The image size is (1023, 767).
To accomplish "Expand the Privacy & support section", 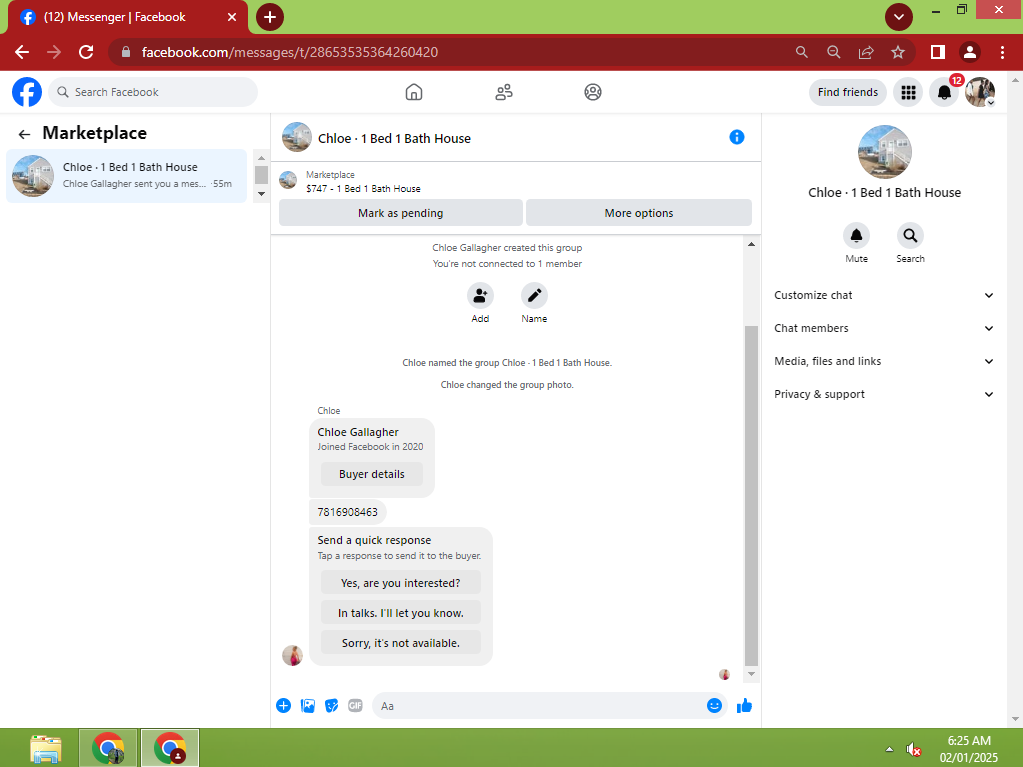I will [883, 394].
